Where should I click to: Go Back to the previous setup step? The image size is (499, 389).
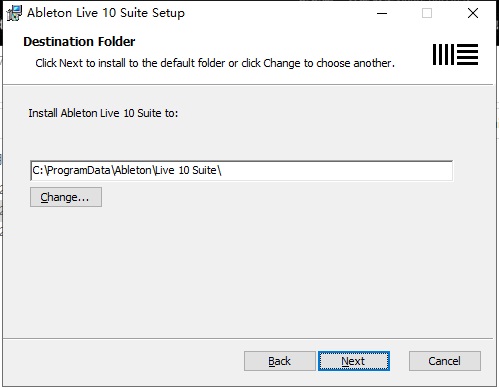point(280,361)
